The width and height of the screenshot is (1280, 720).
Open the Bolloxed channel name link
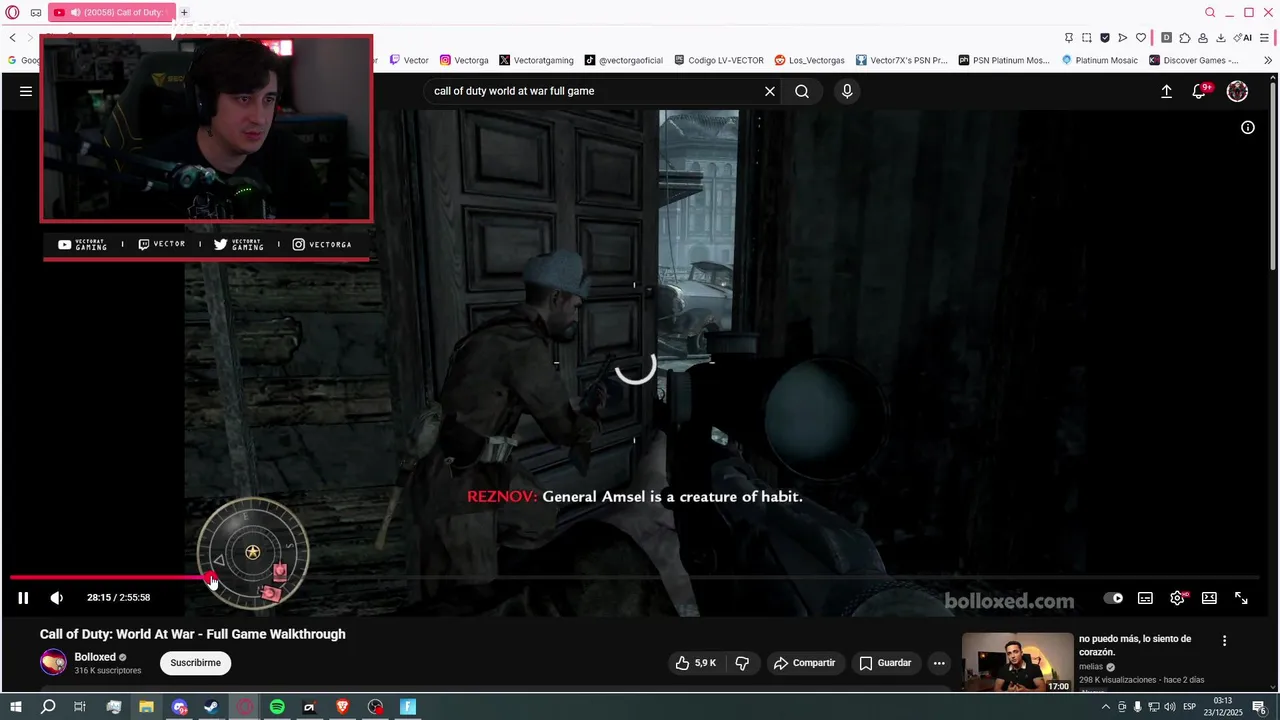click(95, 657)
